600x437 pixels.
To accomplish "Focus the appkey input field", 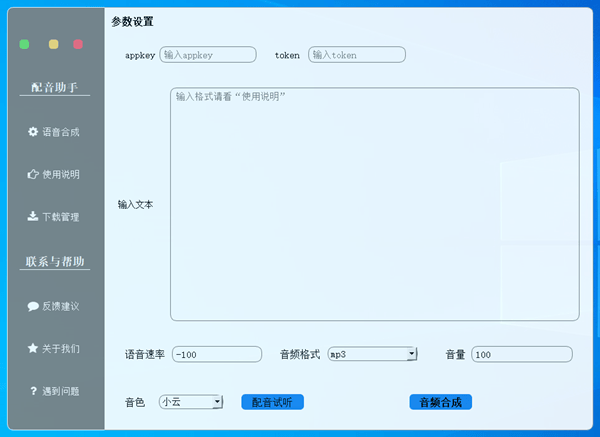I will point(208,55).
